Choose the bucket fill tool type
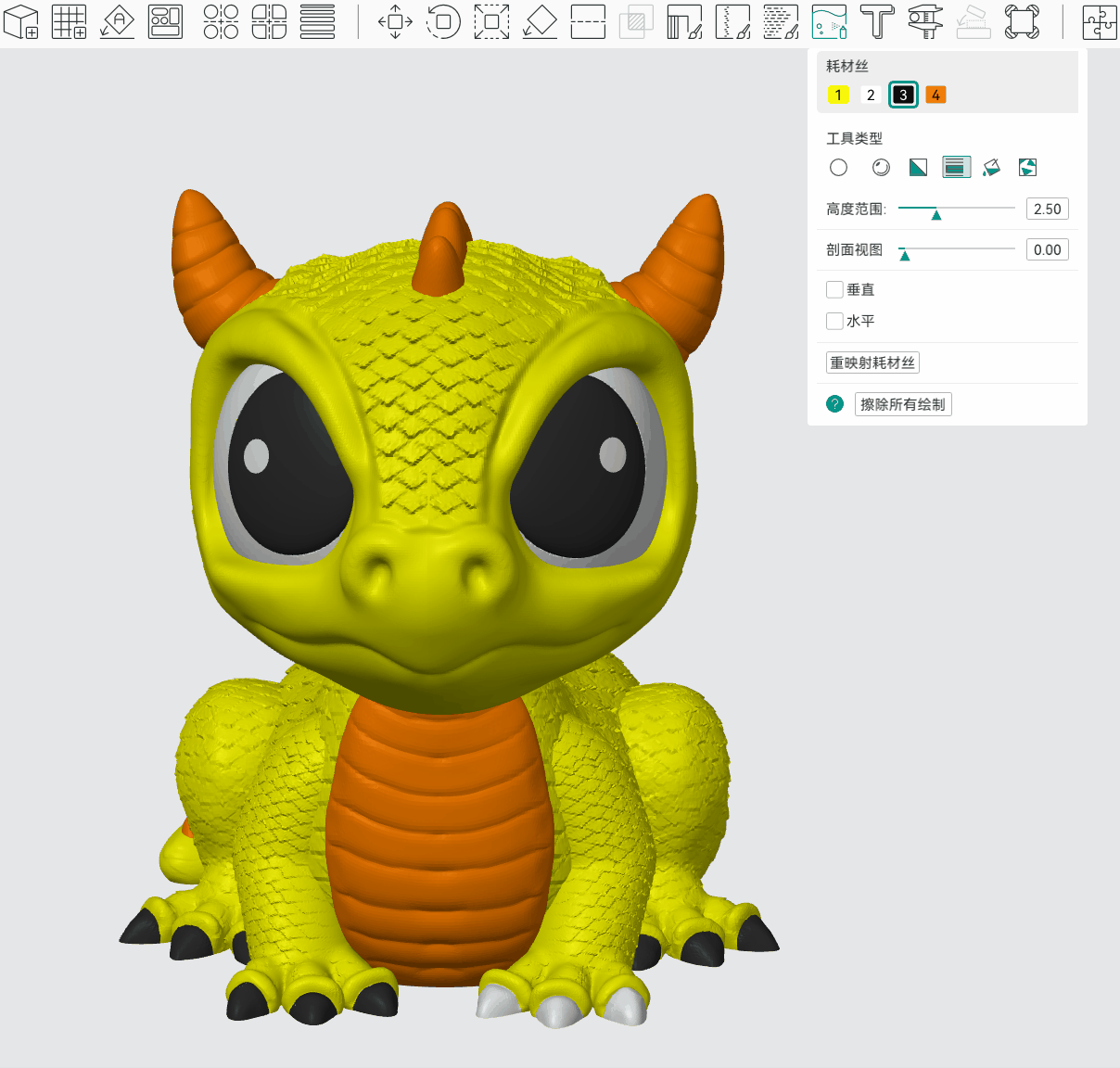This screenshot has height=1068, width=1120. [991, 167]
